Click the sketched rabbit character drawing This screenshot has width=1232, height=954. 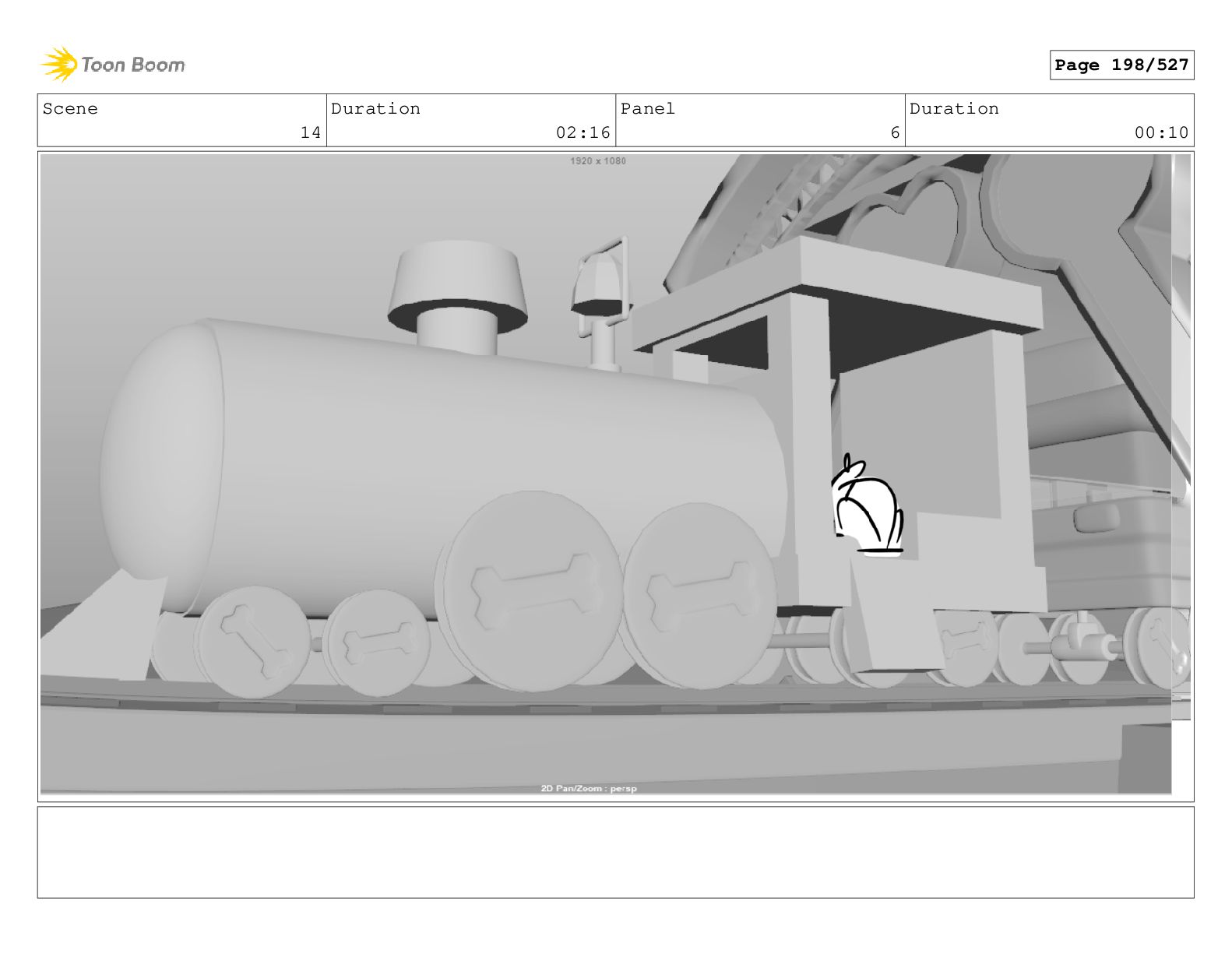pyautogui.click(x=867, y=505)
